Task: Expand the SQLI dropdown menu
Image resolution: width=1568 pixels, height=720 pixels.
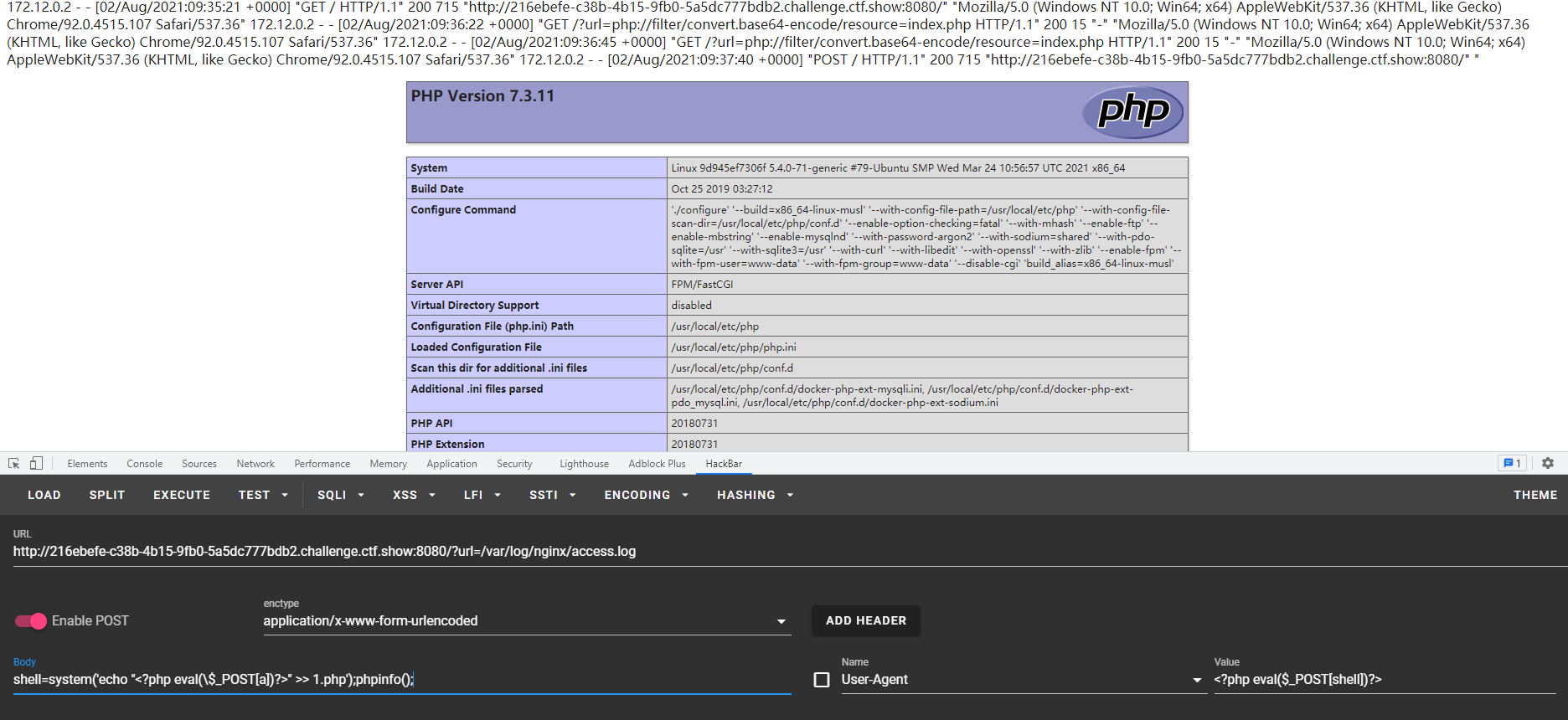Action: coord(340,495)
